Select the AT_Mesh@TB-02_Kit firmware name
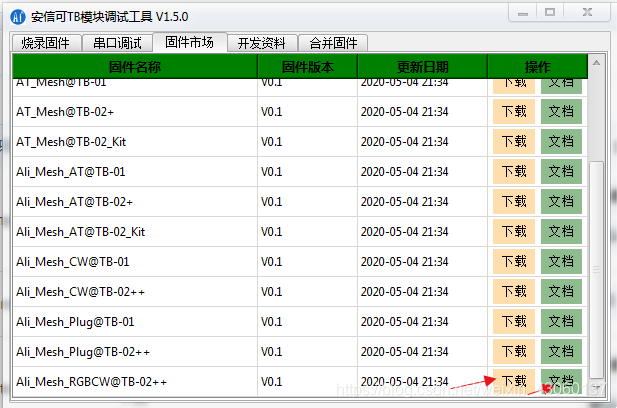617x408 pixels. [x=71, y=142]
